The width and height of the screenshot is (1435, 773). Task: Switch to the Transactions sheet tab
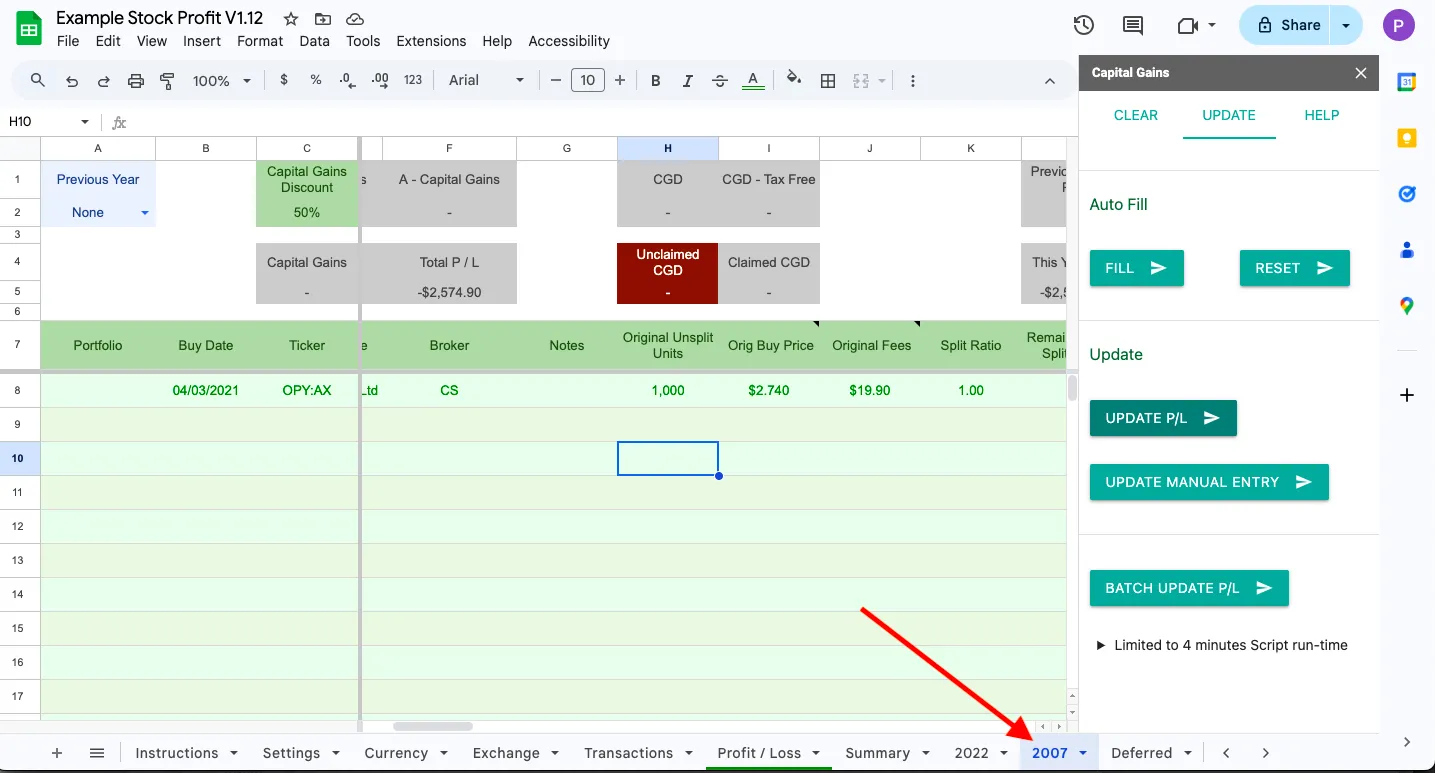(628, 753)
